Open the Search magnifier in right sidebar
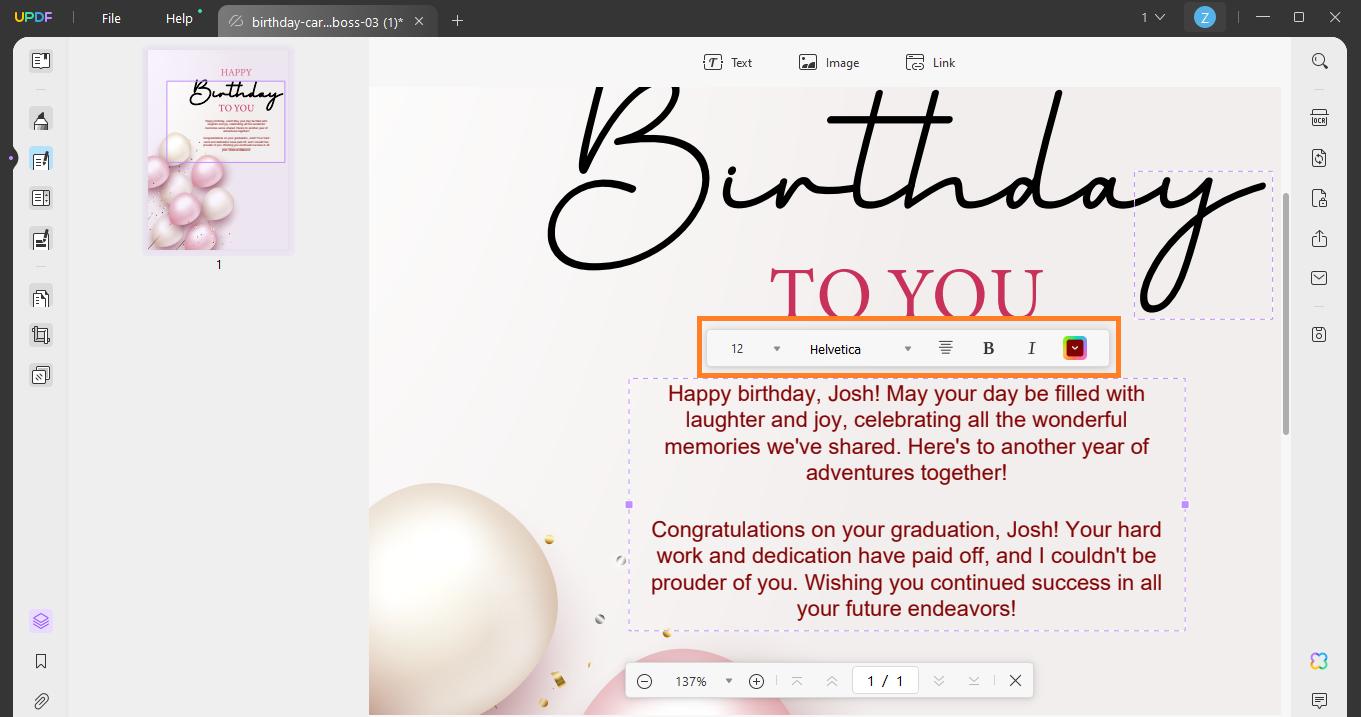This screenshot has height=717, width=1361. coord(1320,61)
